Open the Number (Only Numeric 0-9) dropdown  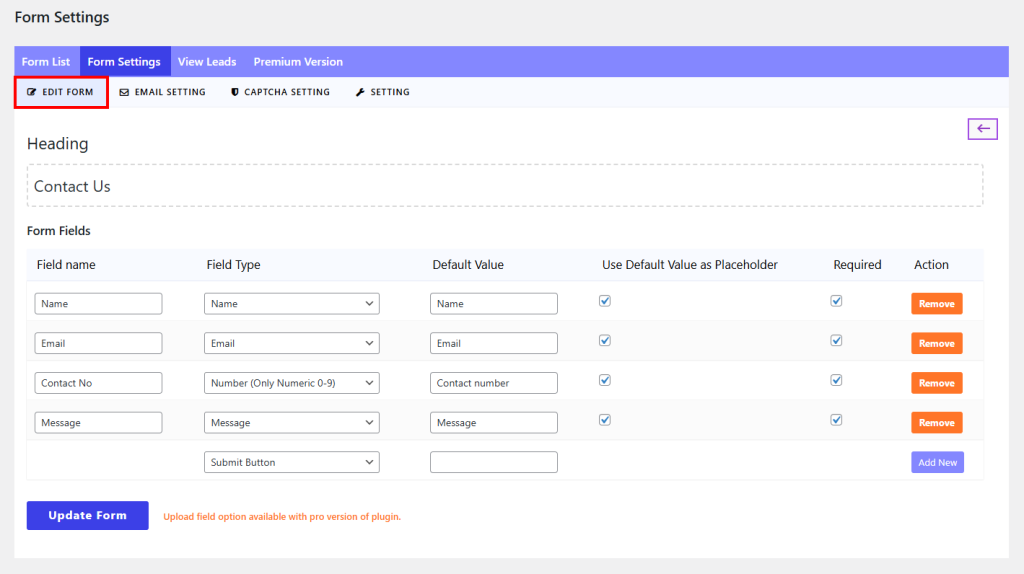[291, 383]
